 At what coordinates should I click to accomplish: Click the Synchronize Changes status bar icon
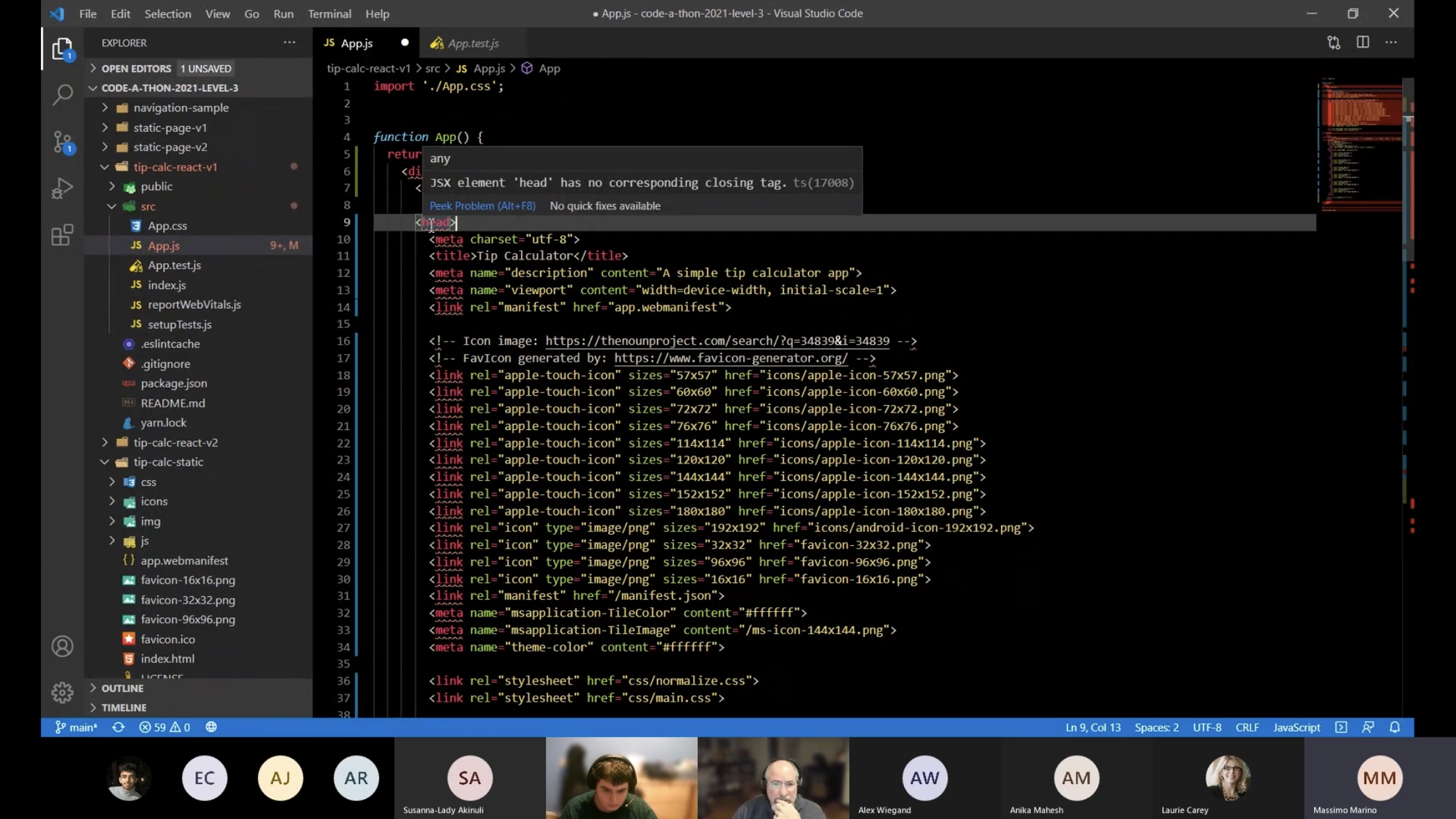pyautogui.click(x=118, y=727)
